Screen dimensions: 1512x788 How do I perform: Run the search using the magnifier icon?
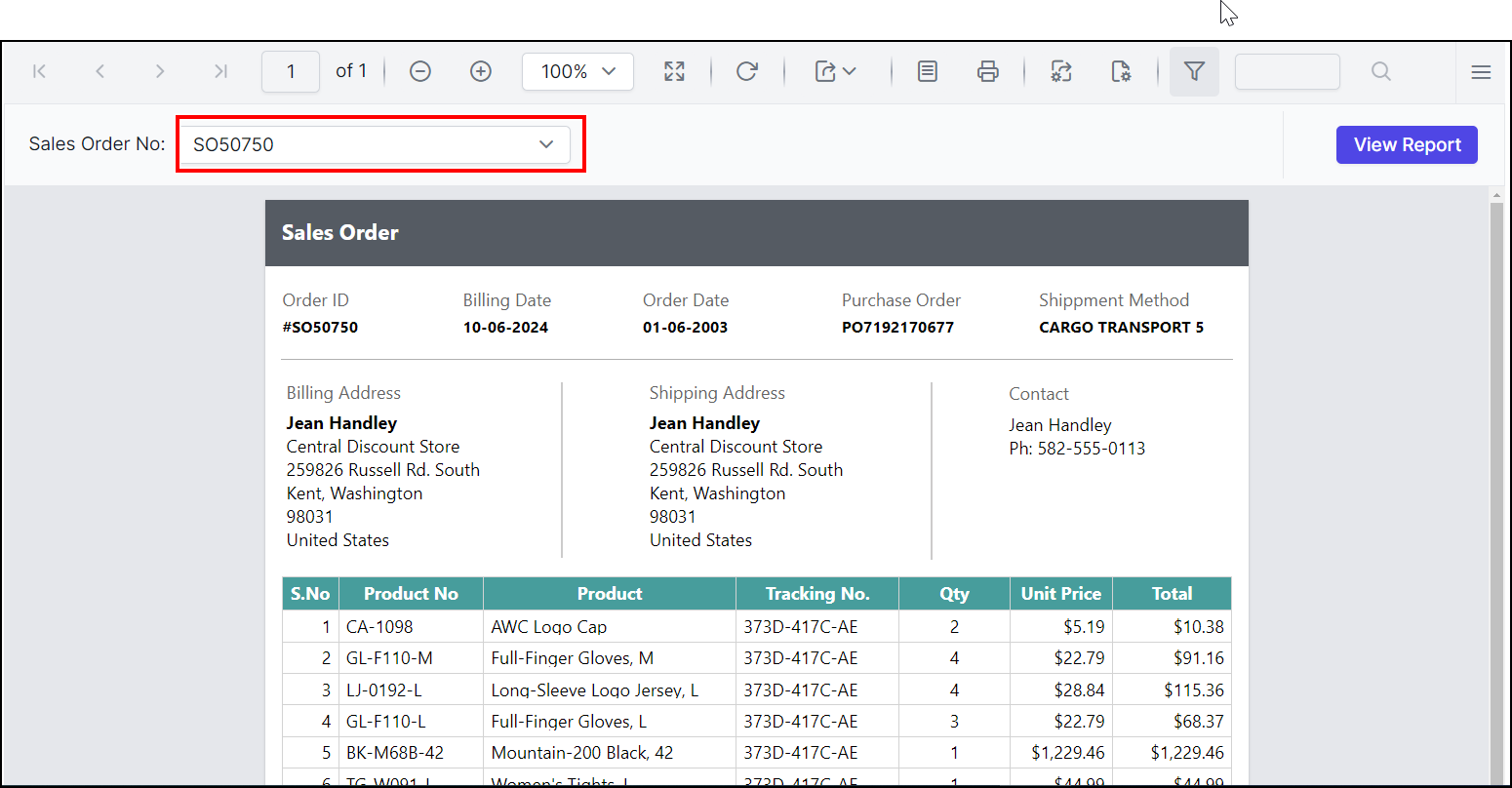click(1380, 70)
